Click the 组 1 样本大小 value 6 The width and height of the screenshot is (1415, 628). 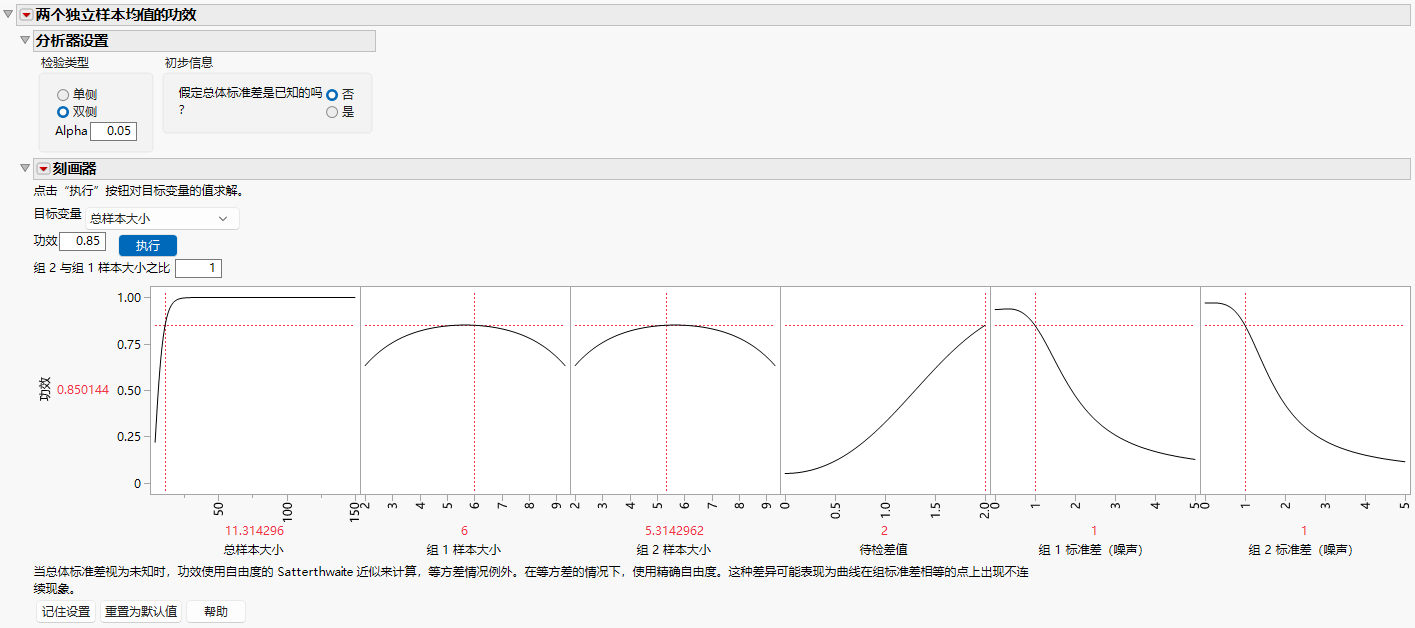pyautogui.click(x=464, y=531)
